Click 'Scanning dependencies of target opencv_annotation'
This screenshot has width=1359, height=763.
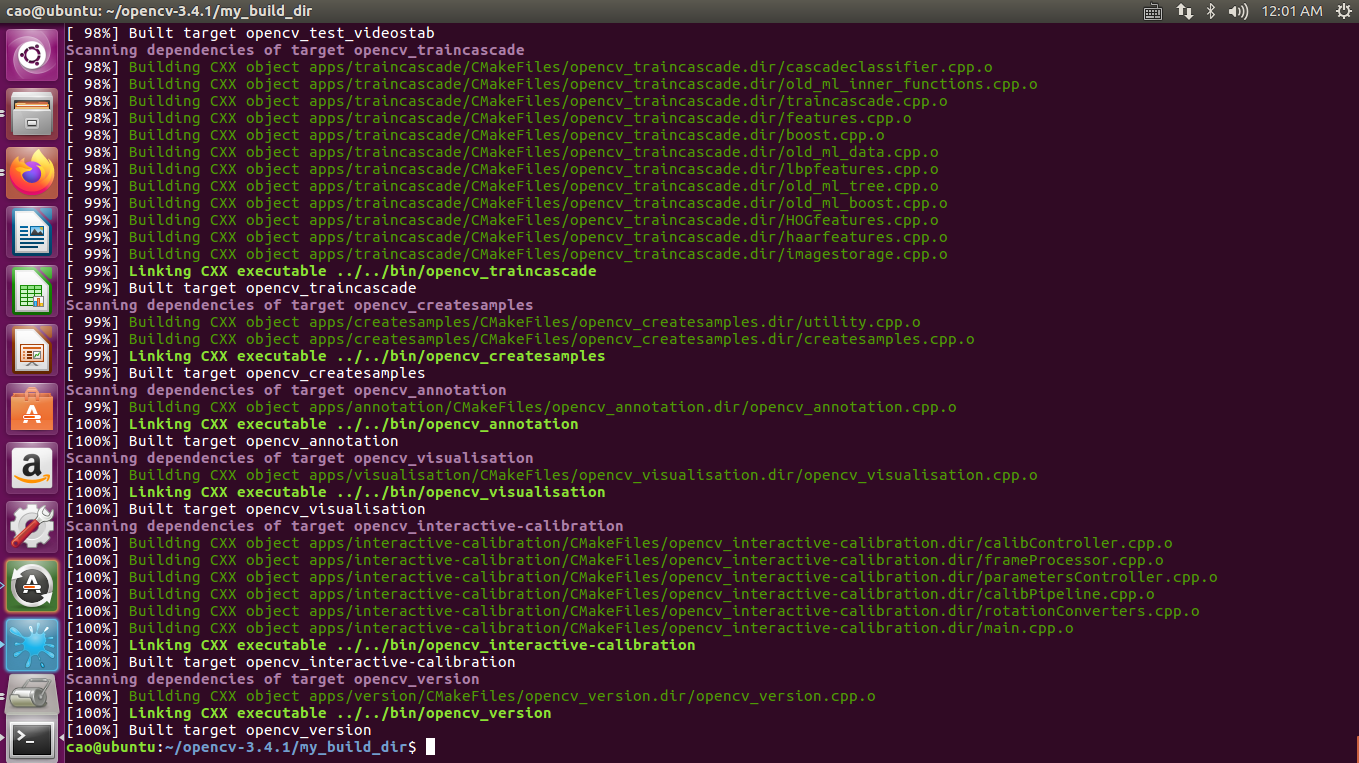click(286, 390)
